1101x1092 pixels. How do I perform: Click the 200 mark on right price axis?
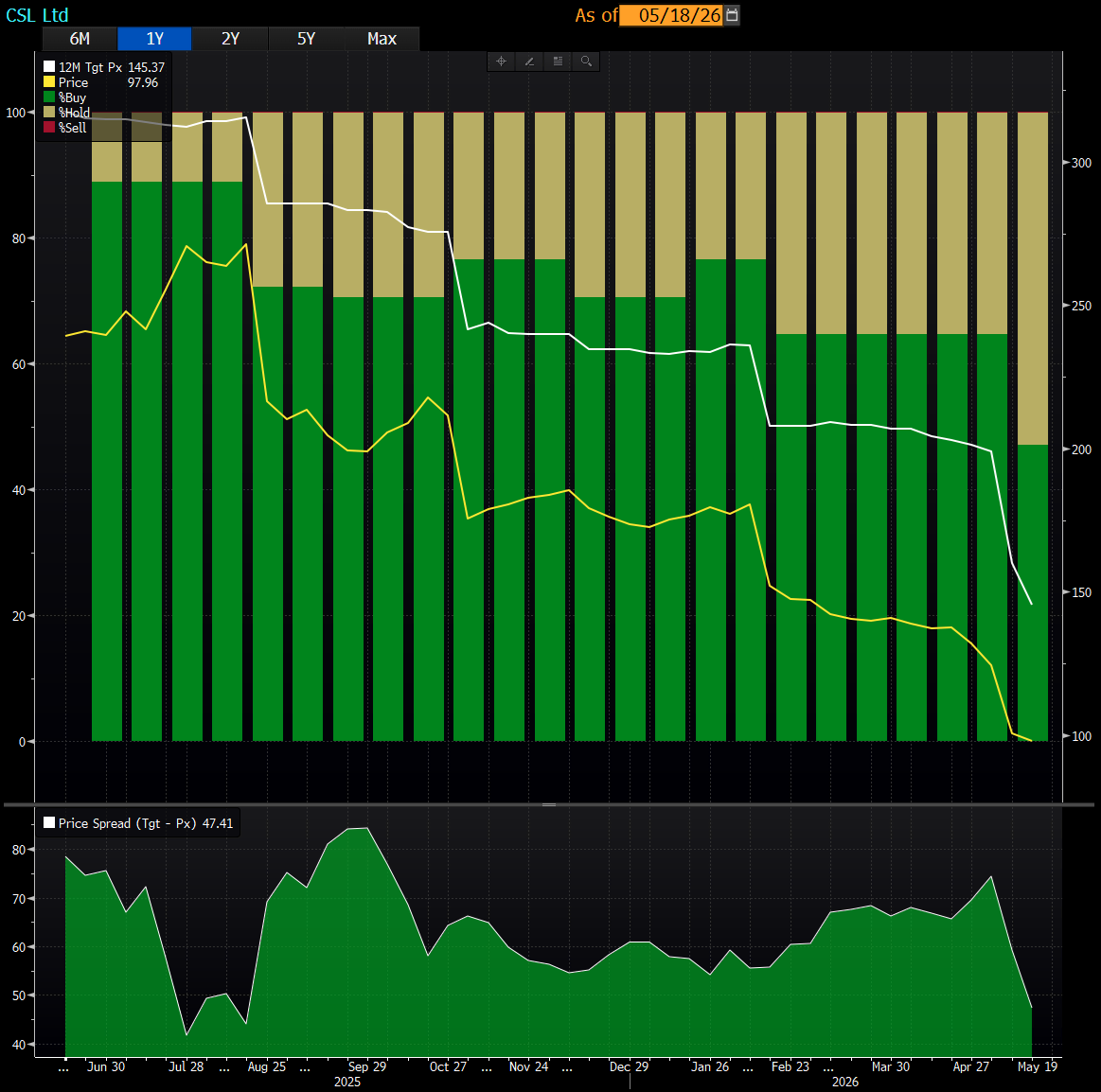click(1082, 449)
